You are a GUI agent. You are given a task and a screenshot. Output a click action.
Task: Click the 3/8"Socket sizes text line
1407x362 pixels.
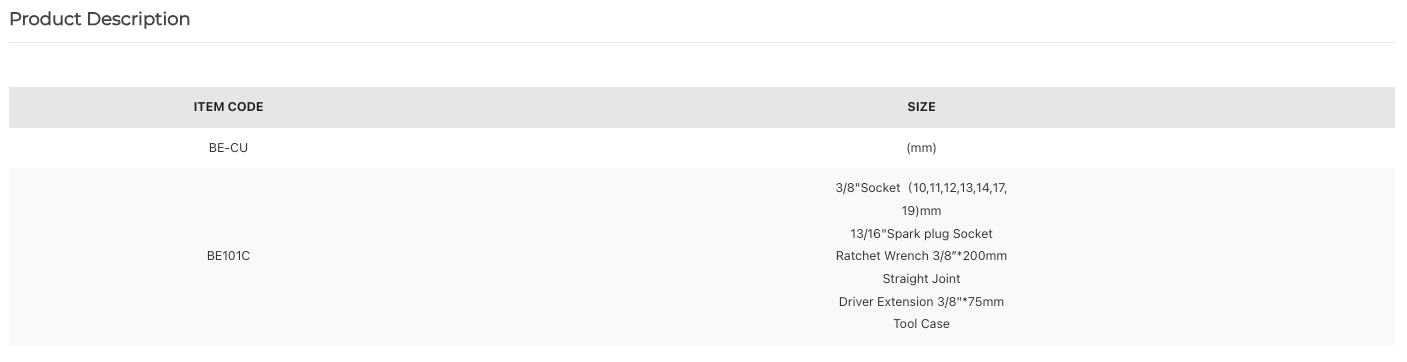tap(921, 188)
